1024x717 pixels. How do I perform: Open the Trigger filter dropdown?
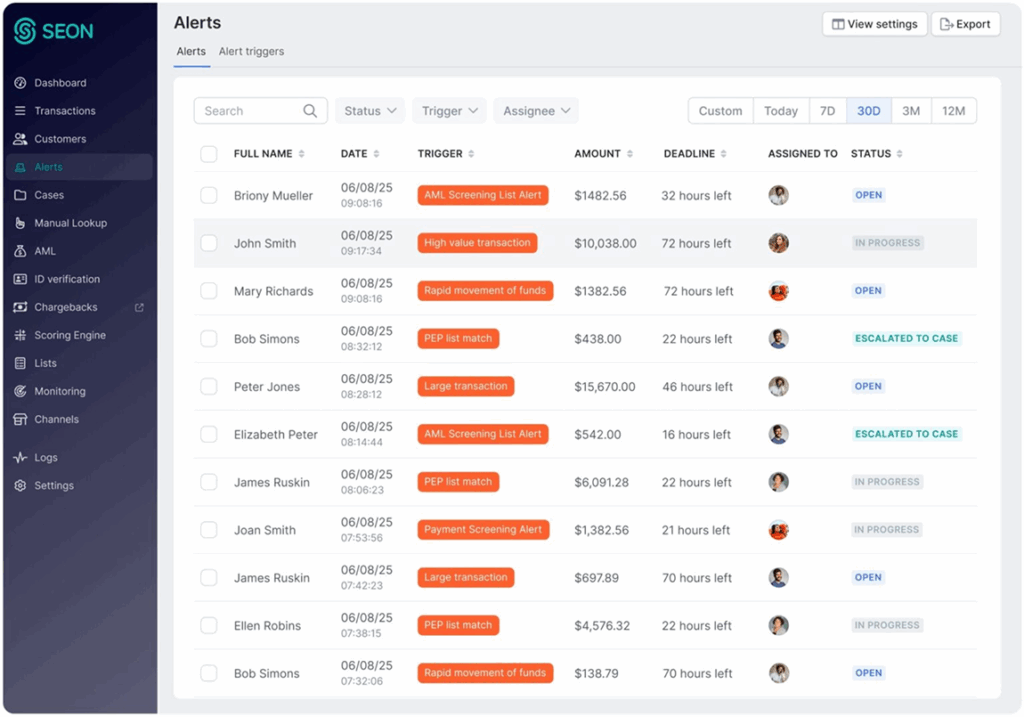click(x=449, y=111)
